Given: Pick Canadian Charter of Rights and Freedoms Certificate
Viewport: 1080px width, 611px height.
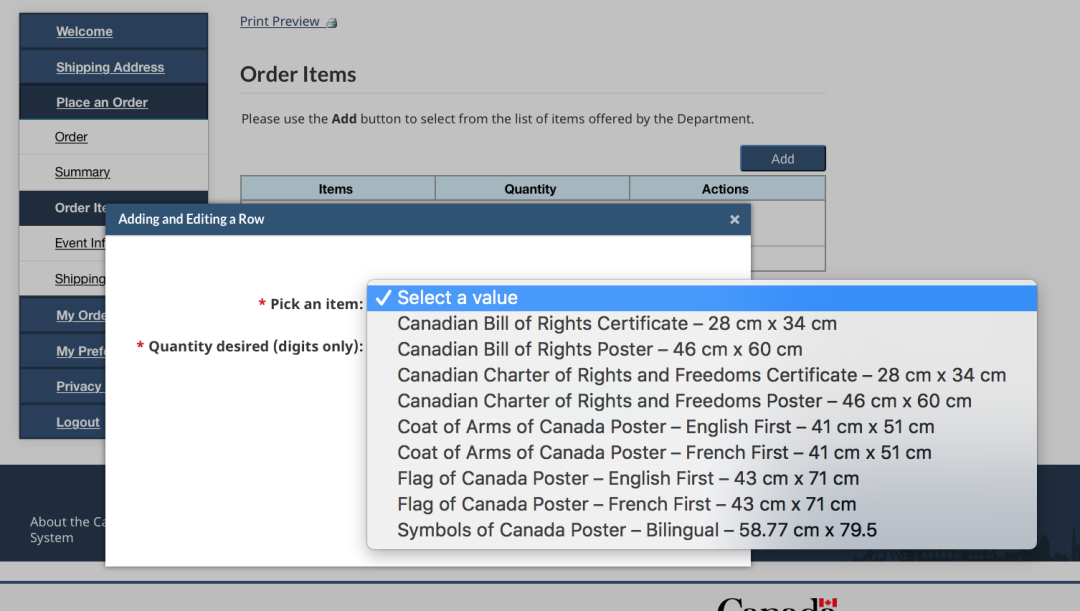Looking at the screenshot, I should pyautogui.click(x=700, y=376).
